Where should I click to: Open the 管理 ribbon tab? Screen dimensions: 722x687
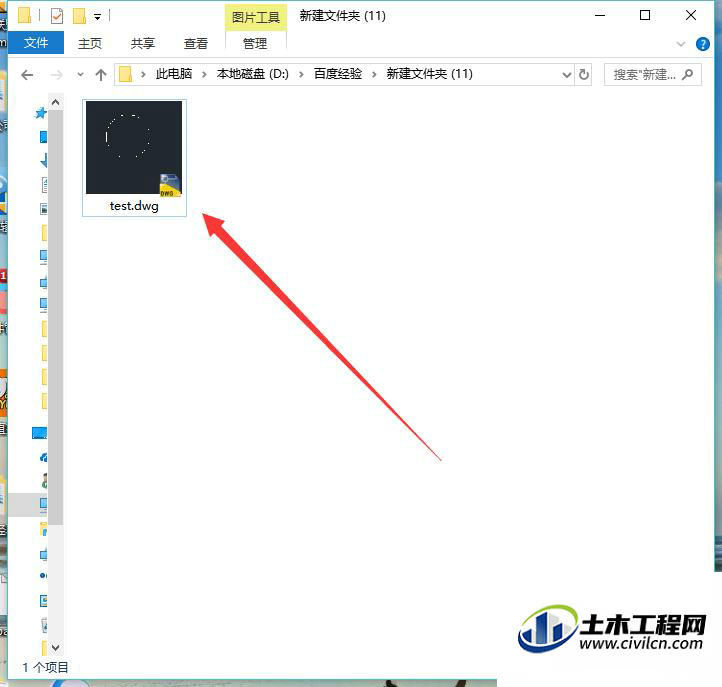tap(255, 43)
